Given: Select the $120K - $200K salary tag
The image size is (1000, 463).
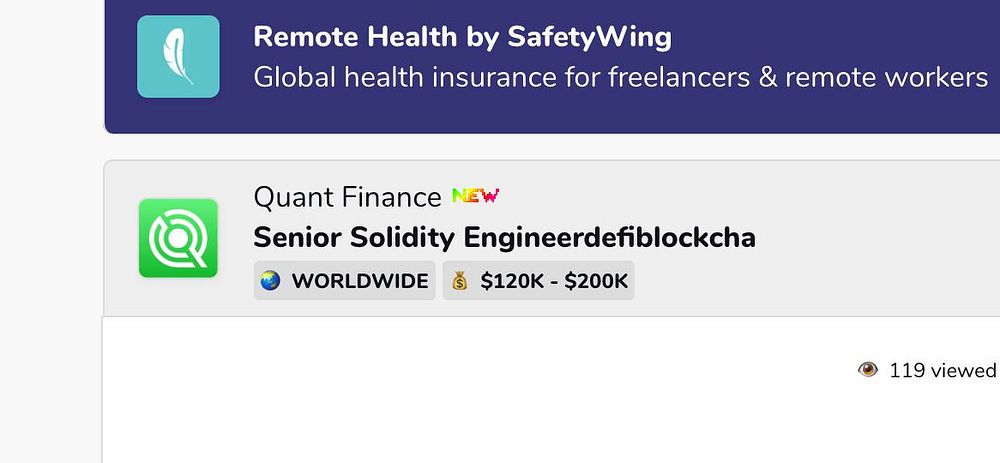Looking at the screenshot, I should pos(543,282).
